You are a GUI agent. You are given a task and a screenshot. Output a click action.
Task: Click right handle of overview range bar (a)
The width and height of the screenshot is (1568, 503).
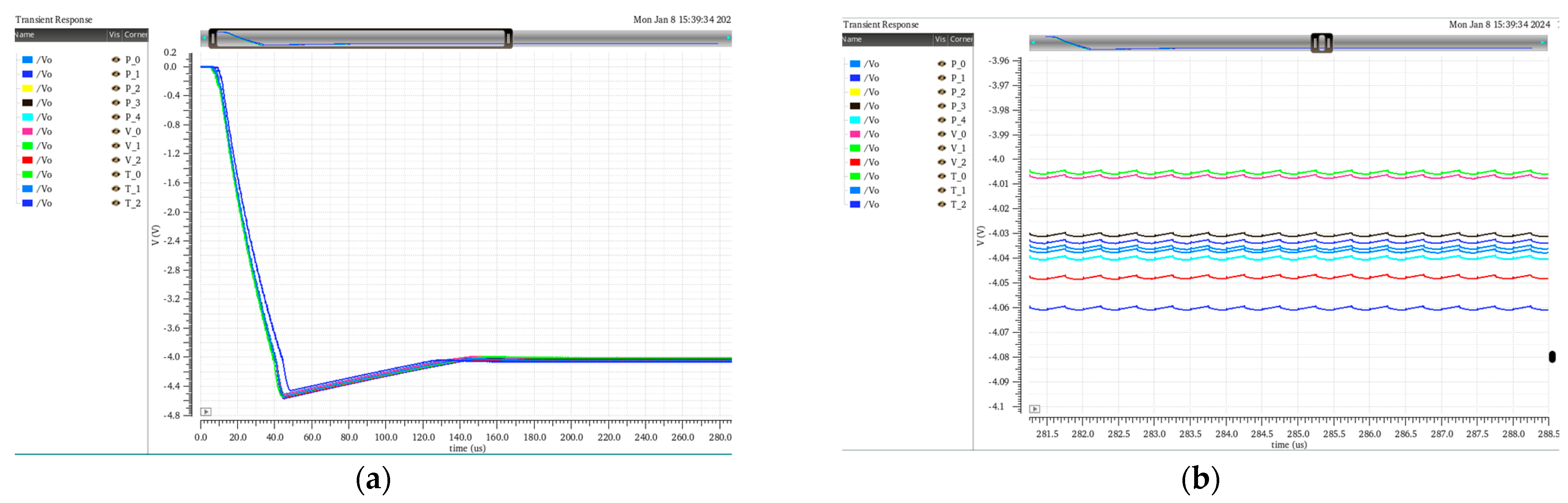(x=508, y=38)
